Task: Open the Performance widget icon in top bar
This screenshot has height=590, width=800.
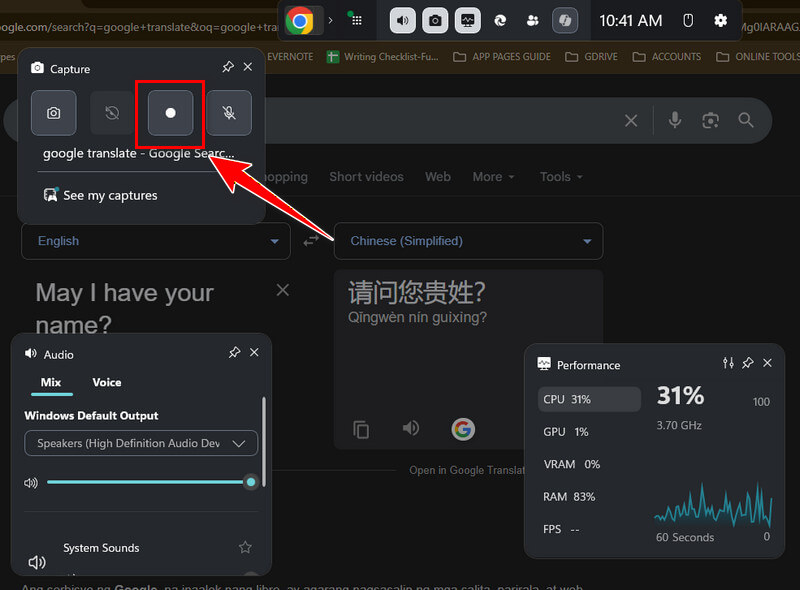Action: click(x=467, y=20)
